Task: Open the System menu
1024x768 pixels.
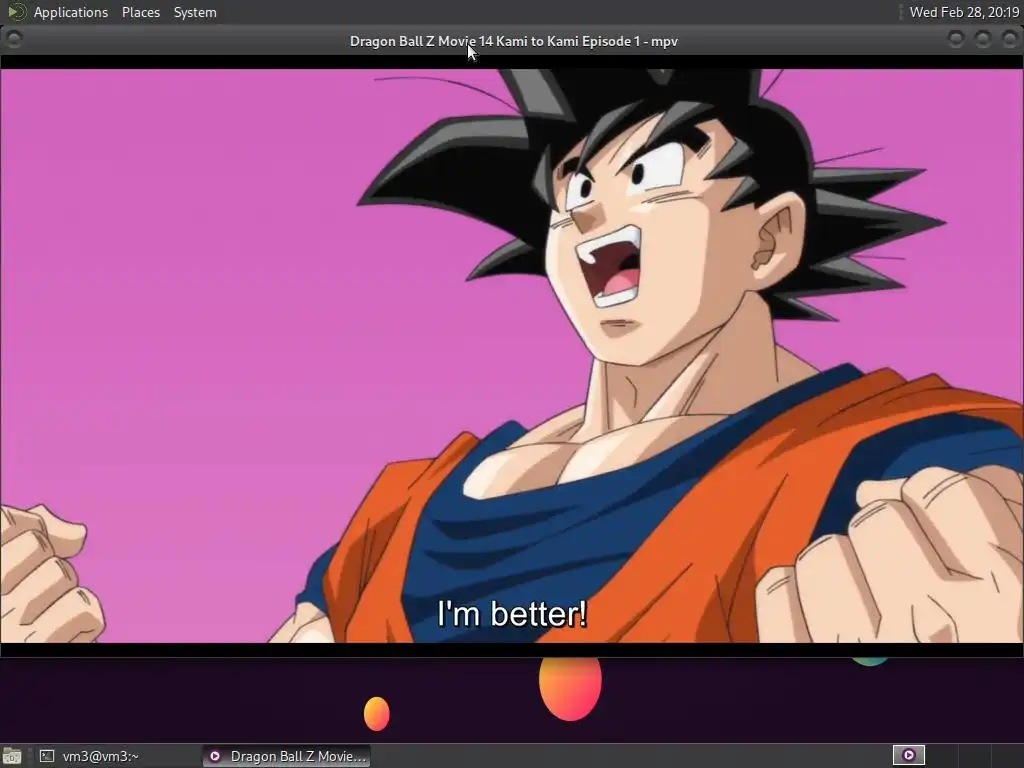Action: (195, 12)
